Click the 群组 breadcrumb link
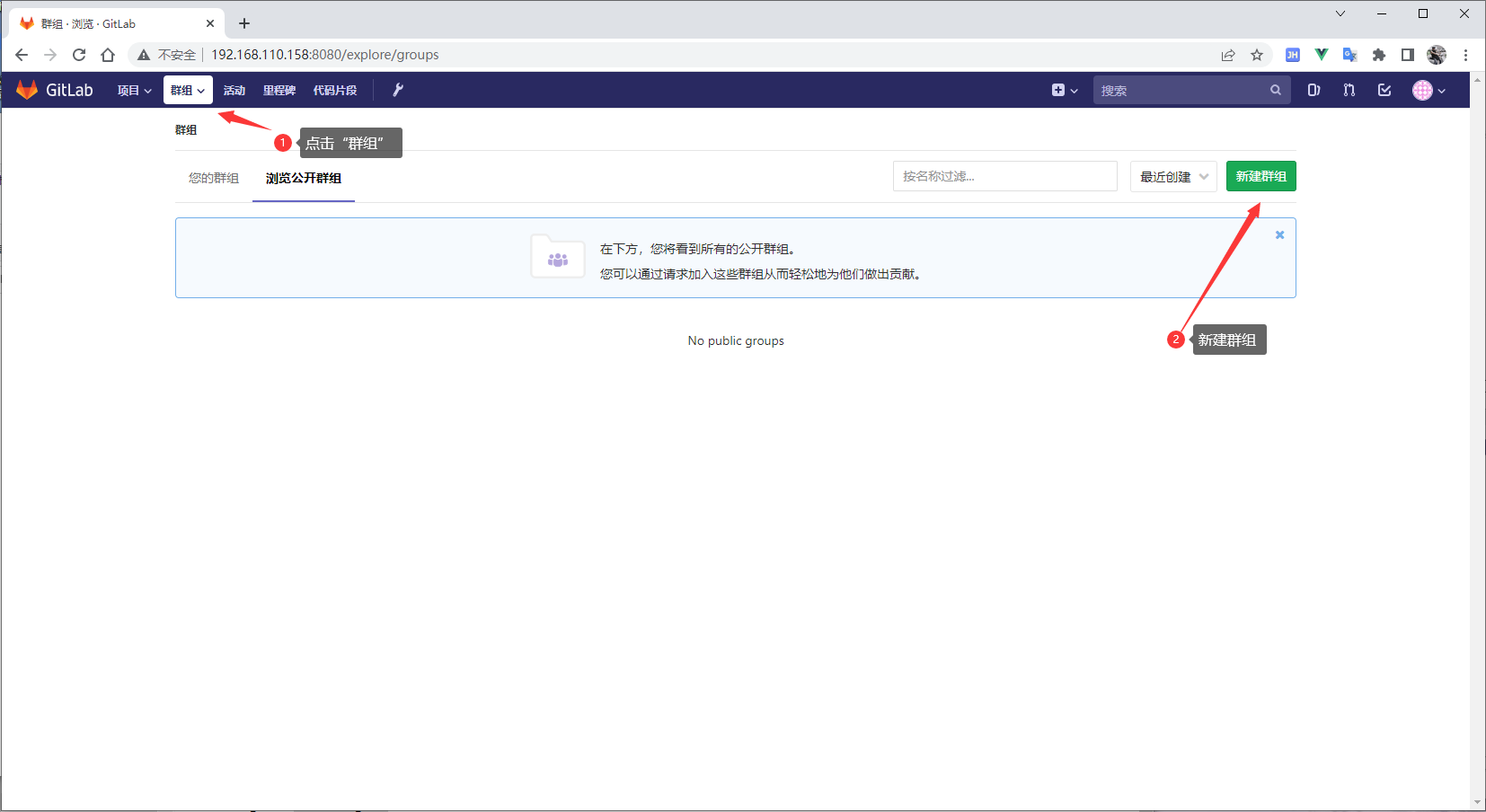The height and width of the screenshot is (812, 1486). 186,129
